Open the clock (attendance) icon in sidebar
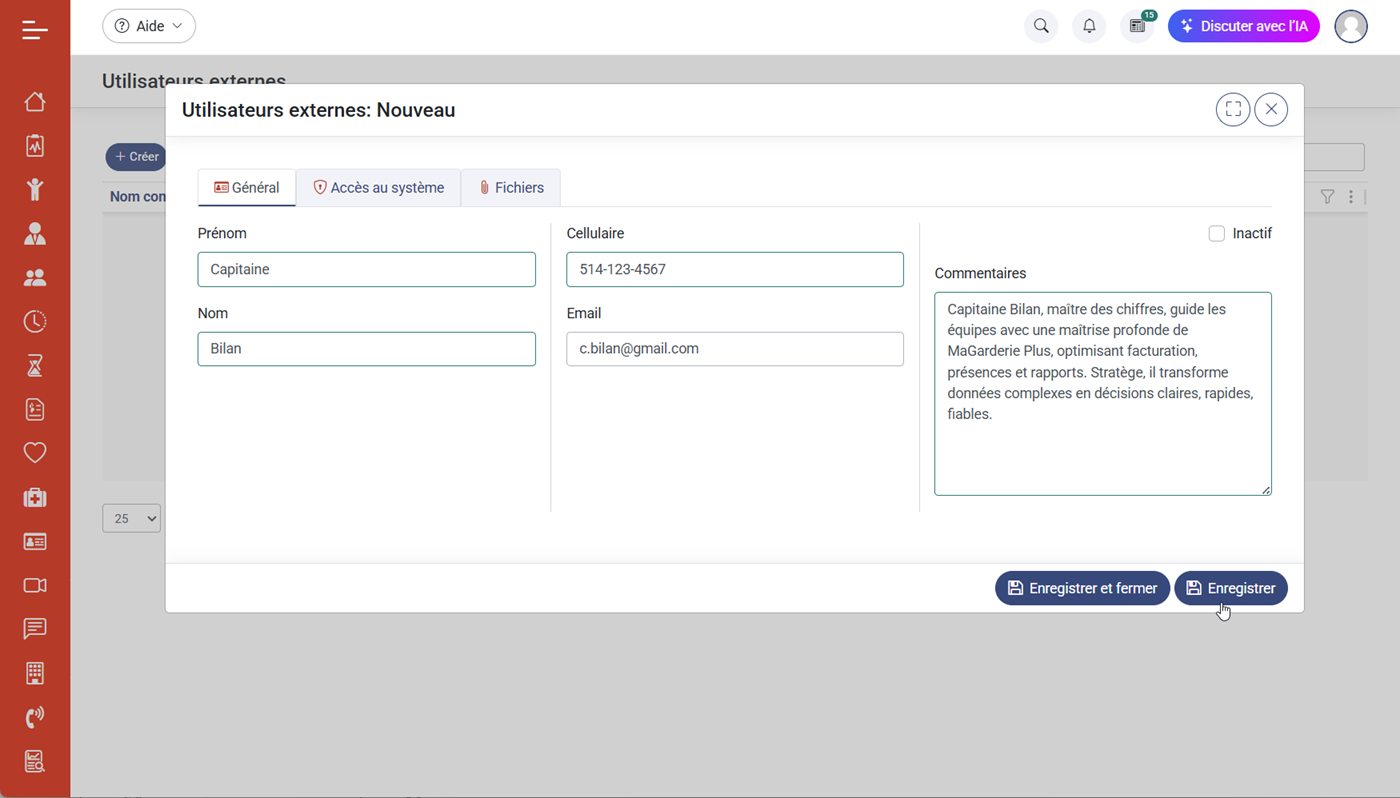 35,321
